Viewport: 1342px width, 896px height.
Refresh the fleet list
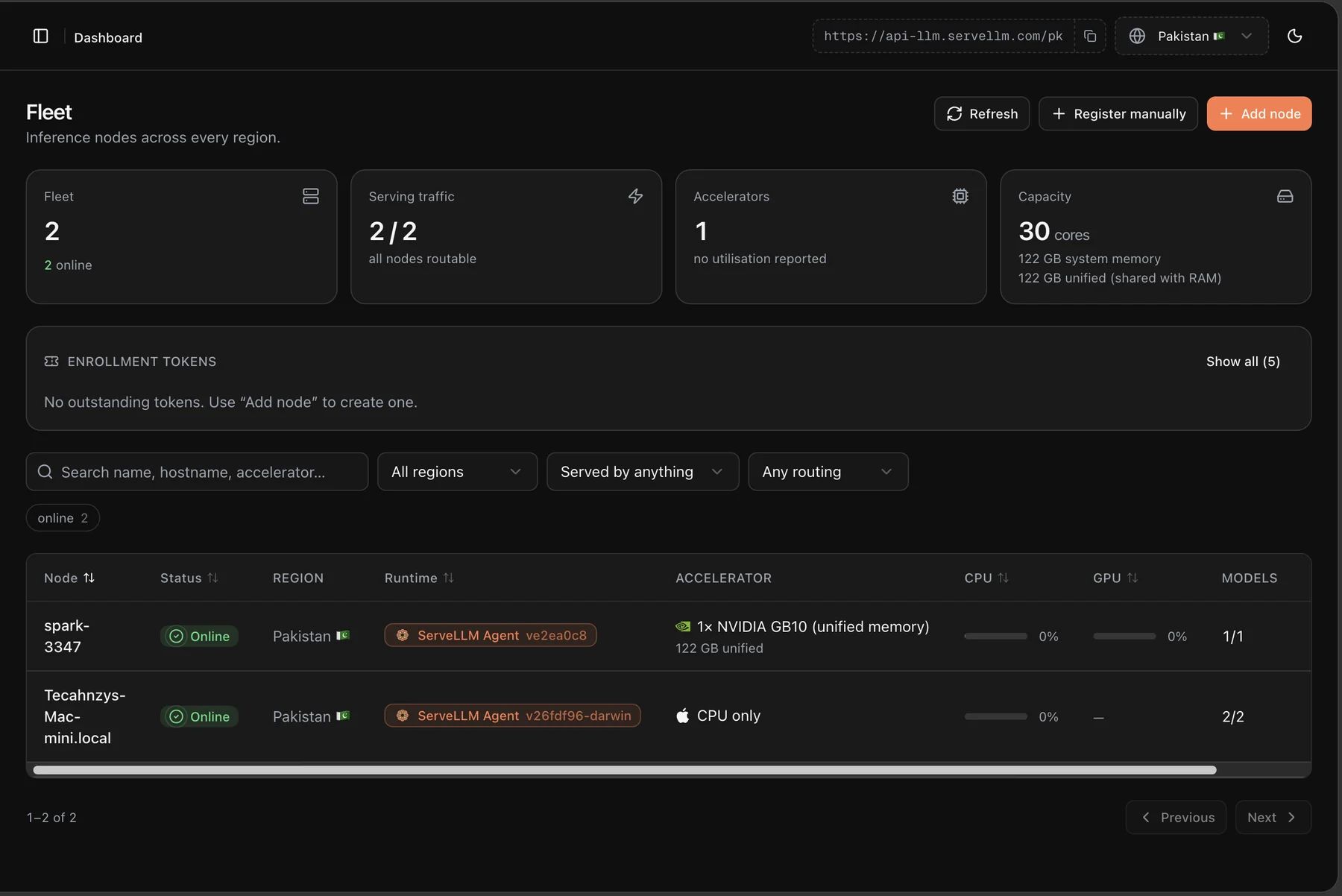click(x=982, y=113)
